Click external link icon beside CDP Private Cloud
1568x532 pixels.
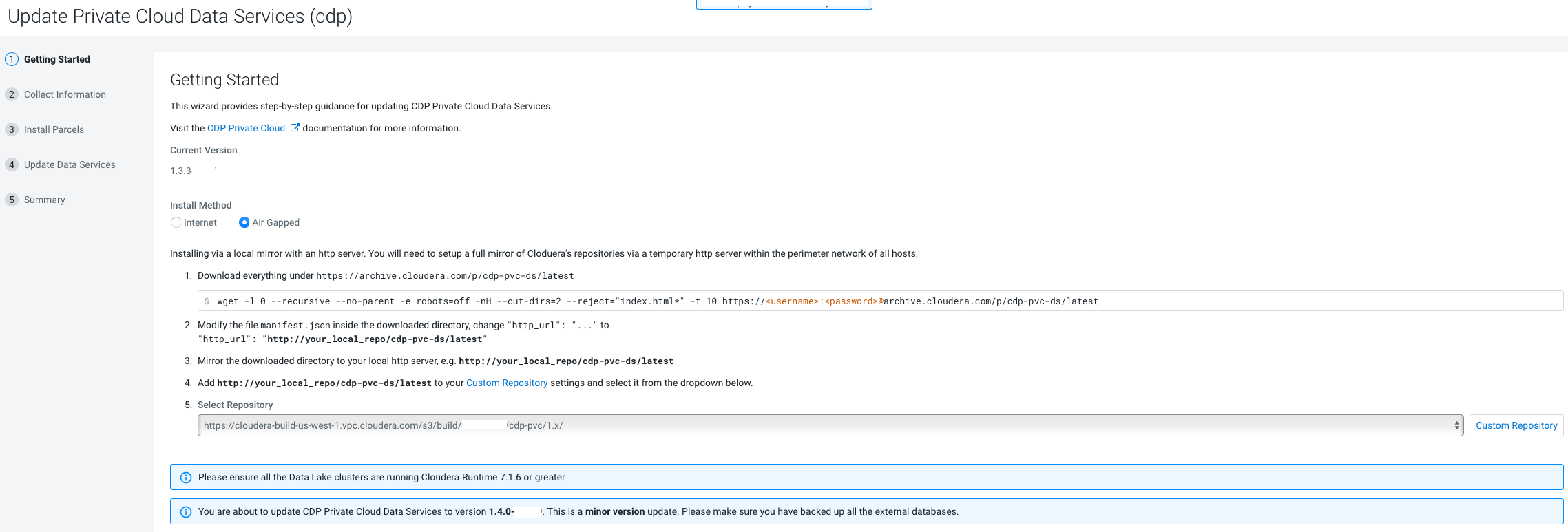tap(295, 128)
